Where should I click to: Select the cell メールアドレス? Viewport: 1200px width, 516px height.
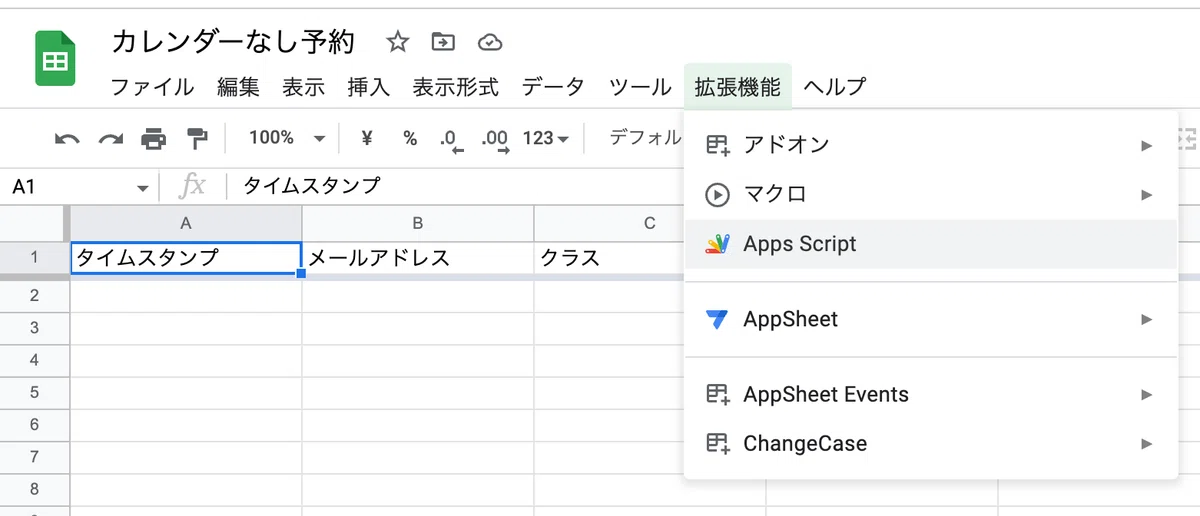[418, 258]
